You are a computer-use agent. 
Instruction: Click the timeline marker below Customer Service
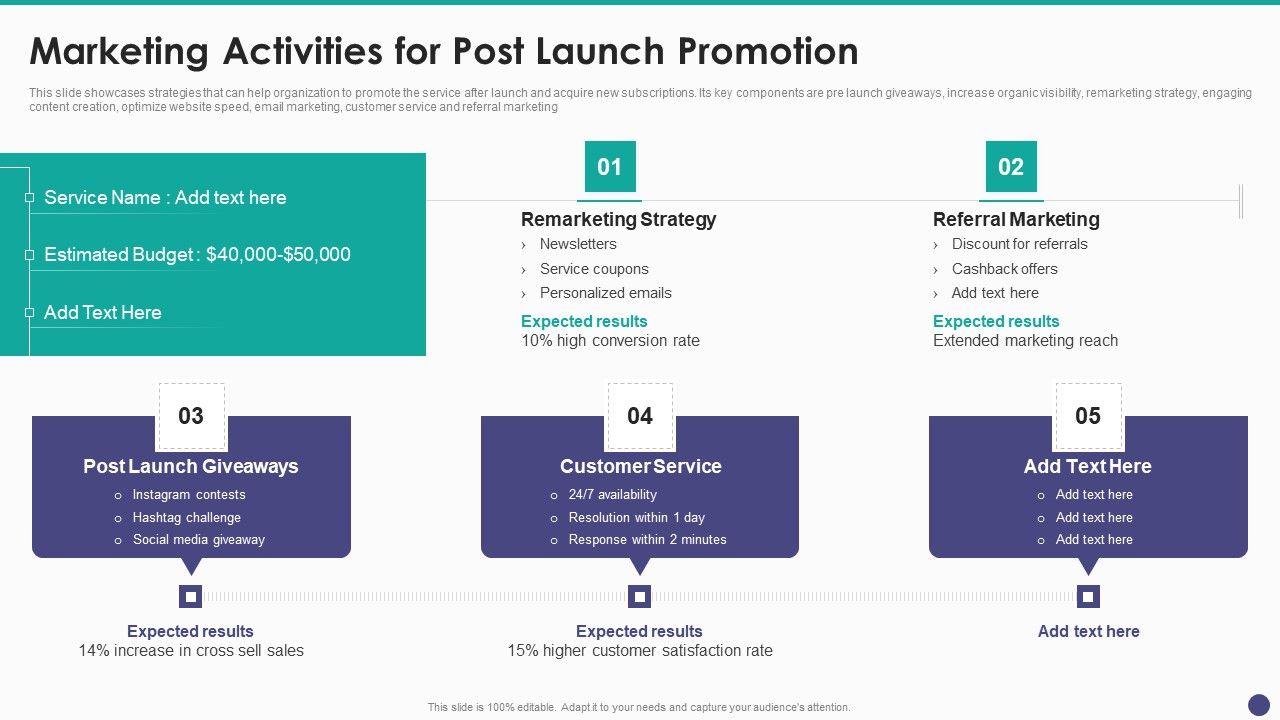(x=640, y=597)
